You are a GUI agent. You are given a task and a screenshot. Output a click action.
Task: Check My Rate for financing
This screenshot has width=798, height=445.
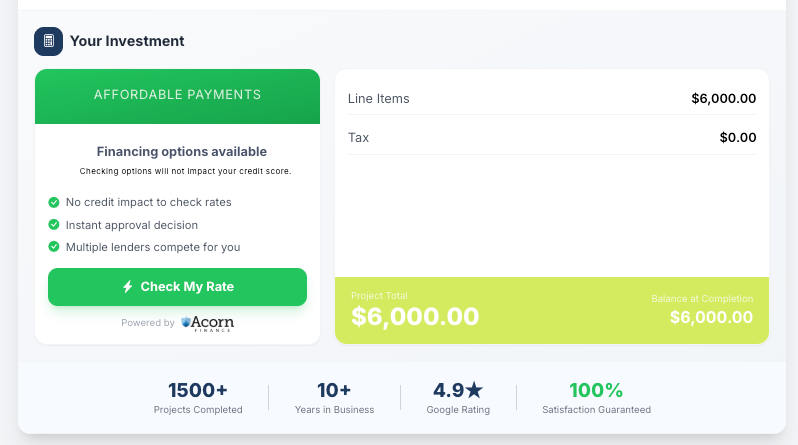[177, 287]
